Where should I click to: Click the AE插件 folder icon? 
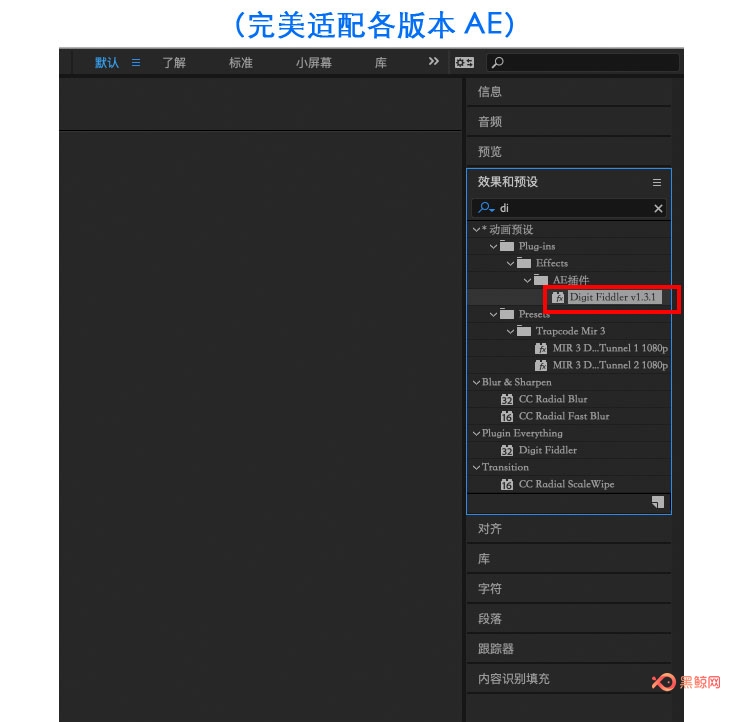pos(541,280)
